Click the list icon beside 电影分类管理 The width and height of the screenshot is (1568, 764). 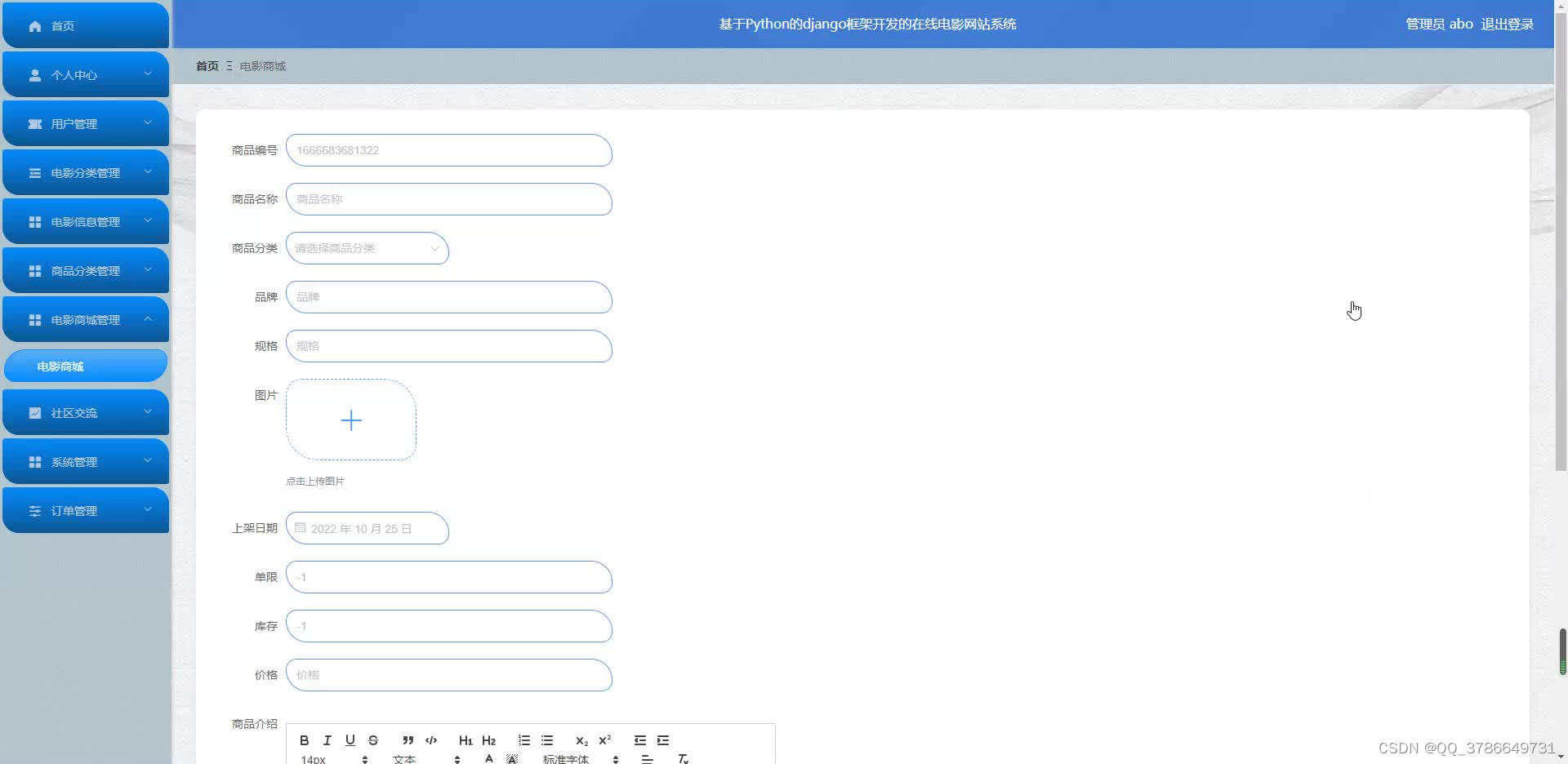coord(35,173)
